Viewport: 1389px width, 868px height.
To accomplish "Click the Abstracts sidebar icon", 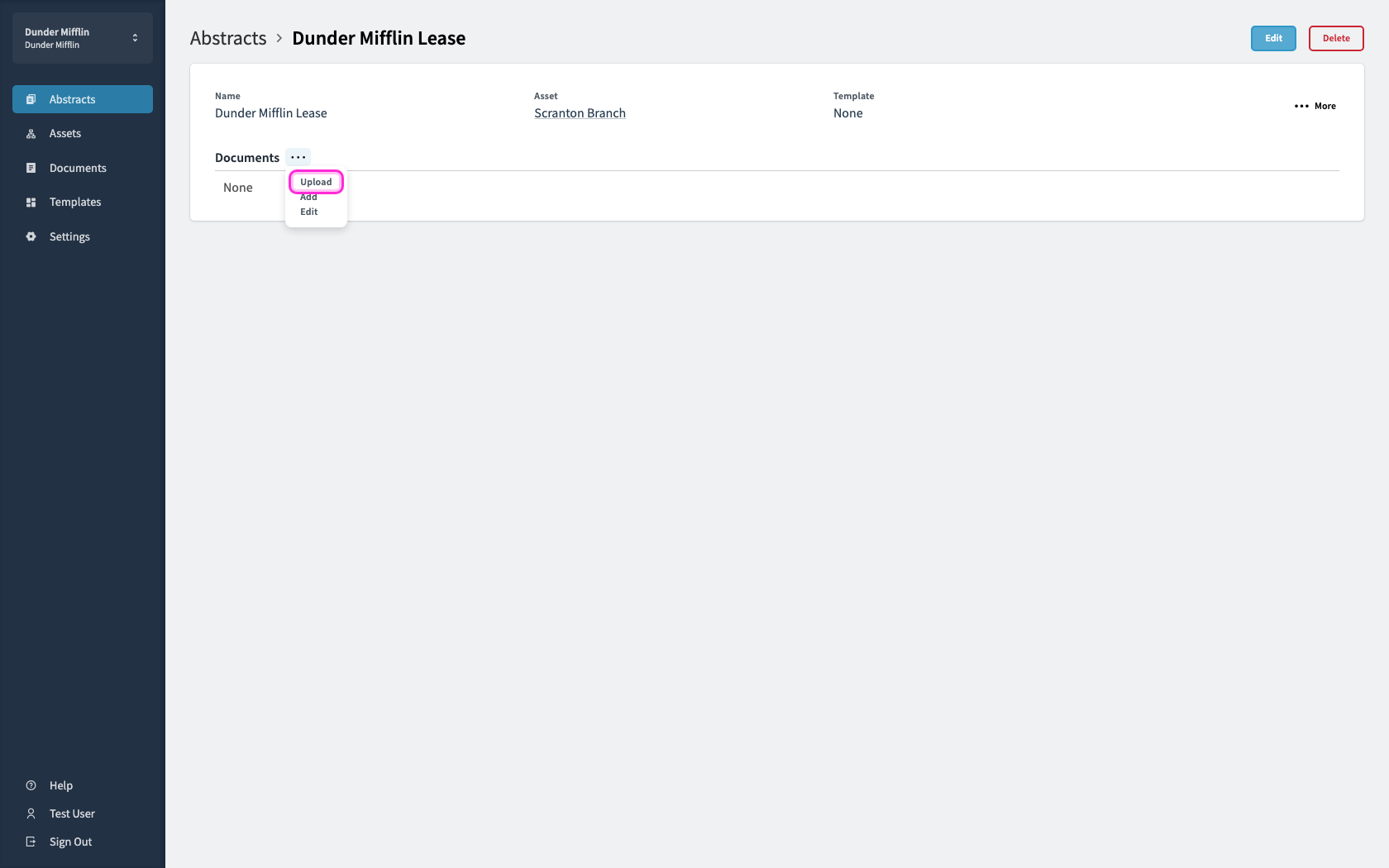I will point(31,99).
